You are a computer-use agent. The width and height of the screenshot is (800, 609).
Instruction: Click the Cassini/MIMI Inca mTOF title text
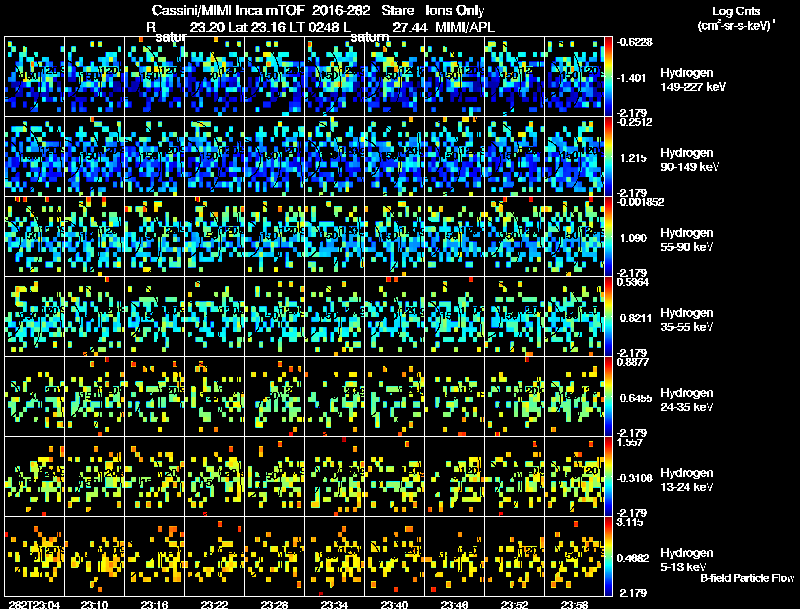(x=228, y=10)
